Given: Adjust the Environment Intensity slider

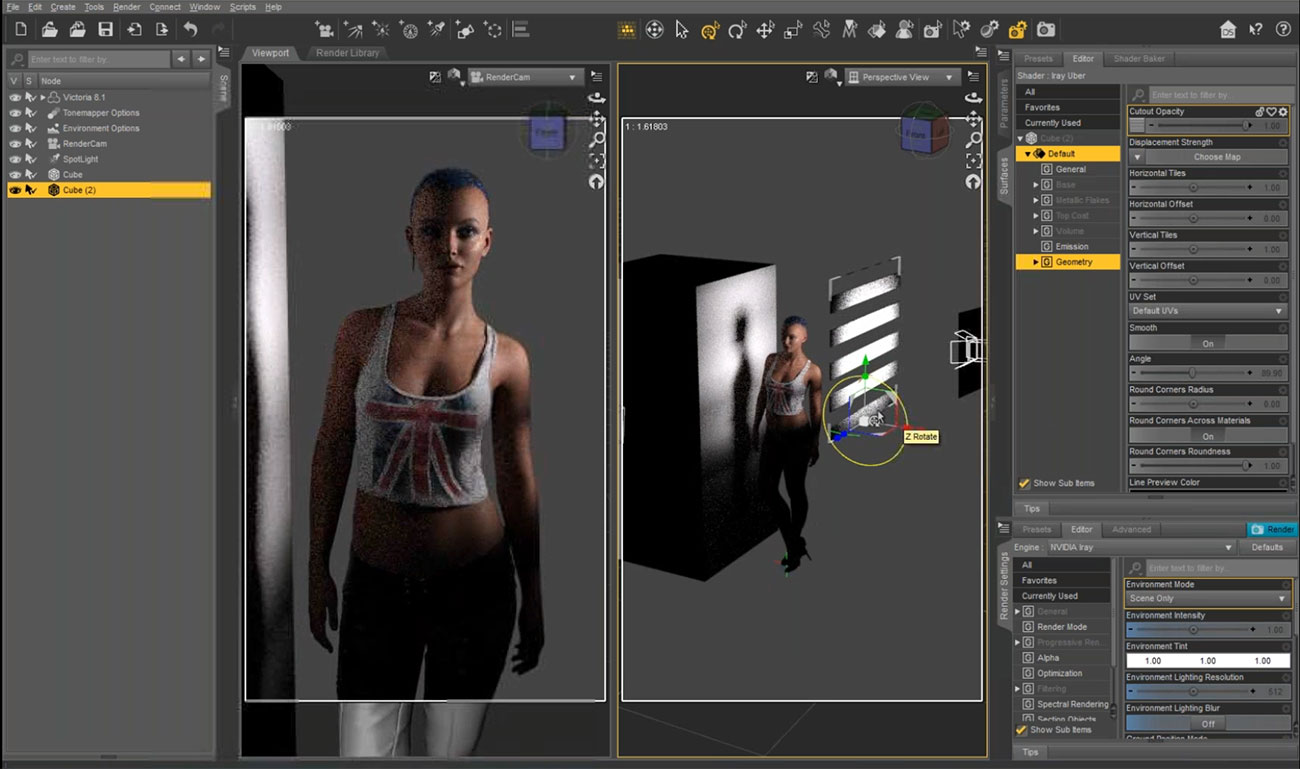Looking at the screenshot, I should tap(1192, 630).
